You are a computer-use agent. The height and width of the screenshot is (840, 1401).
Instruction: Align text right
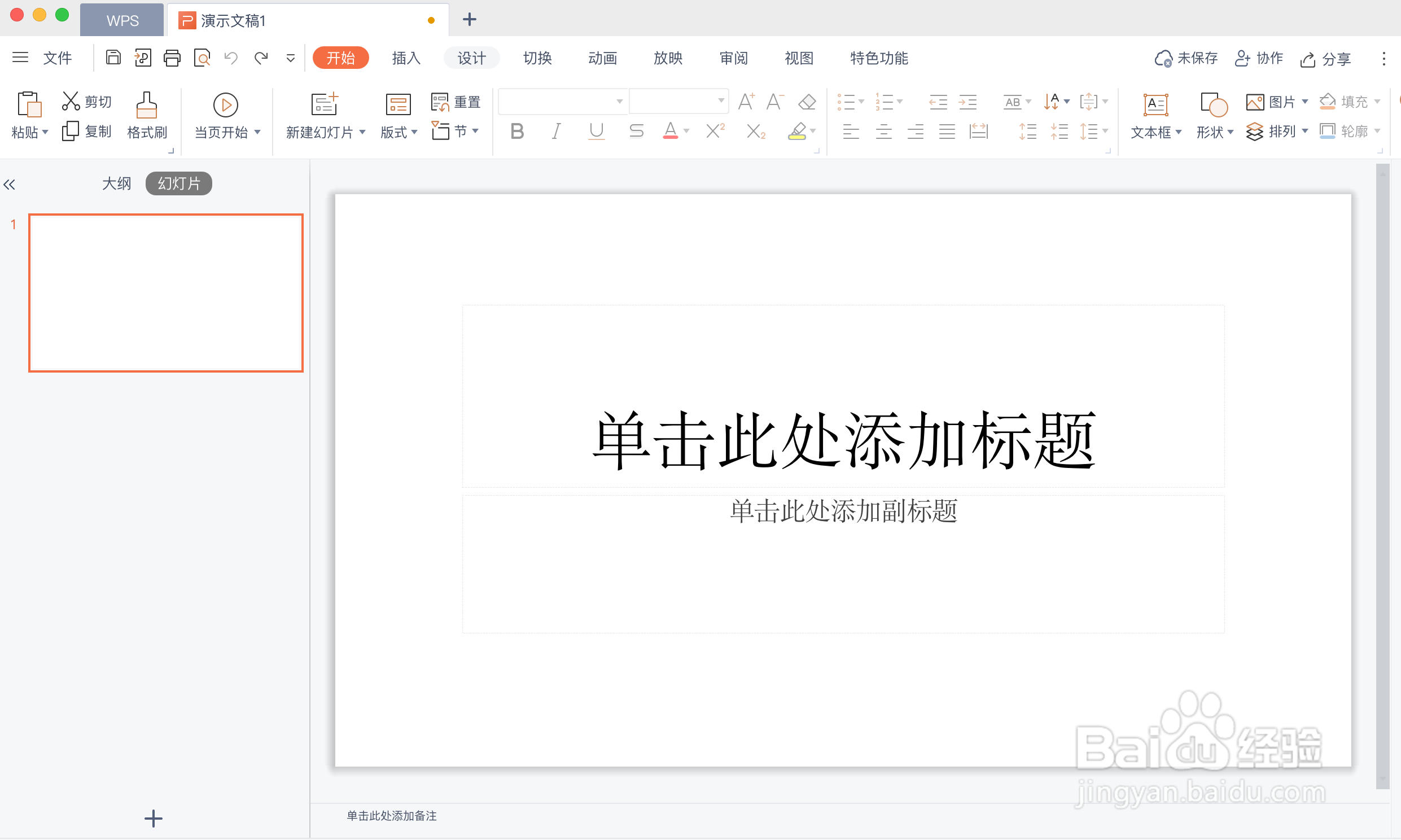click(915, 132)
